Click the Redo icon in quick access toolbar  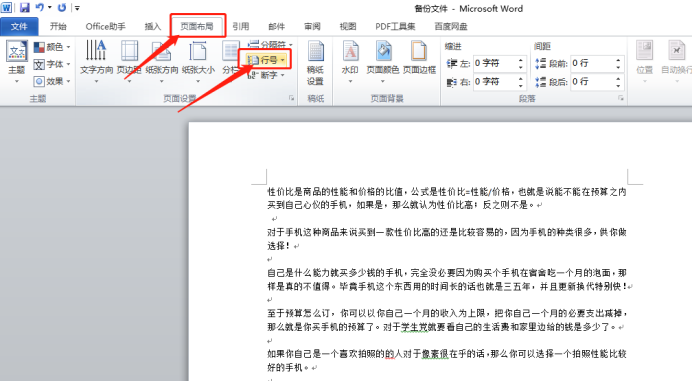pyautogui.click(x=62, y=8)
